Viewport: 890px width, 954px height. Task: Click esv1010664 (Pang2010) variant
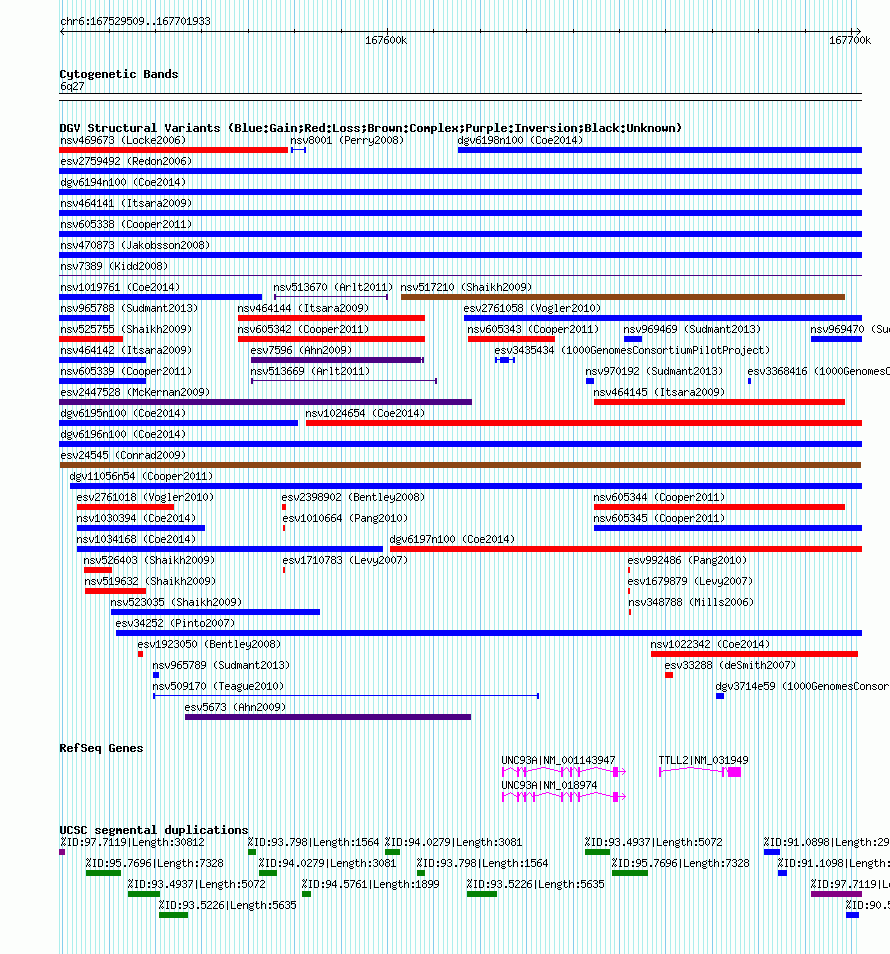[x=284, y=527]
